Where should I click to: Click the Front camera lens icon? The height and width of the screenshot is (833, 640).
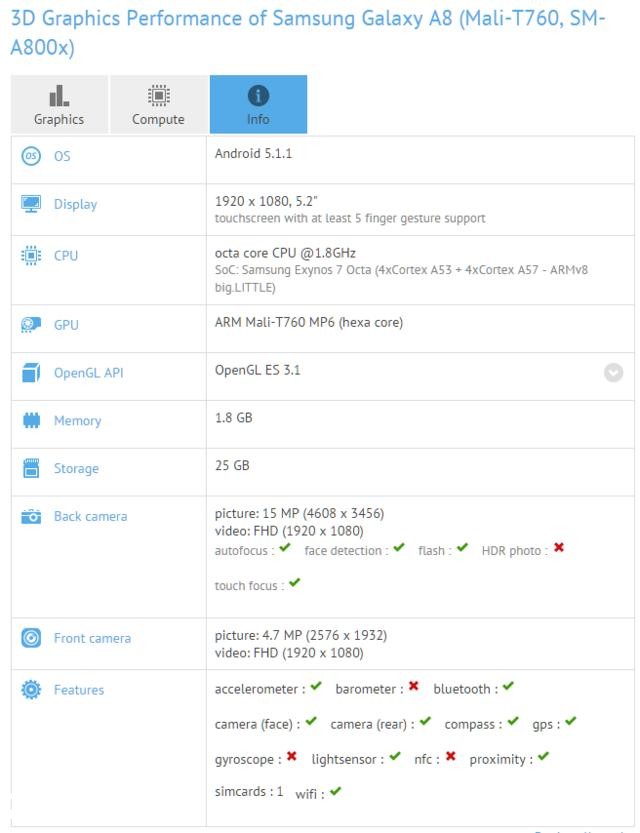pyautogui.click(x=31, y=638)
